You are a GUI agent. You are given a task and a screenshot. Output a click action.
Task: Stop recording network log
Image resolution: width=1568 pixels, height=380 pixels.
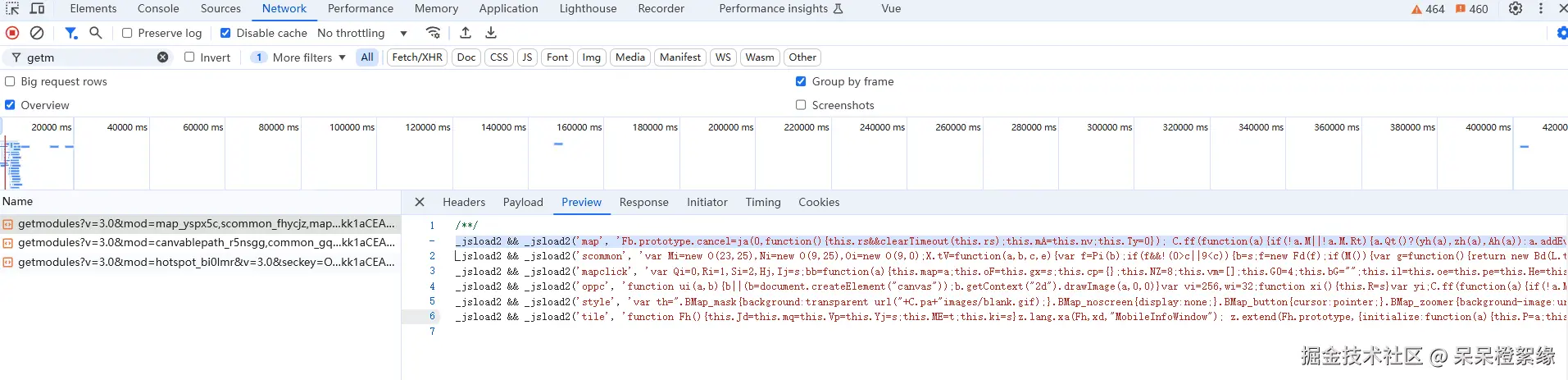point(12,33)
